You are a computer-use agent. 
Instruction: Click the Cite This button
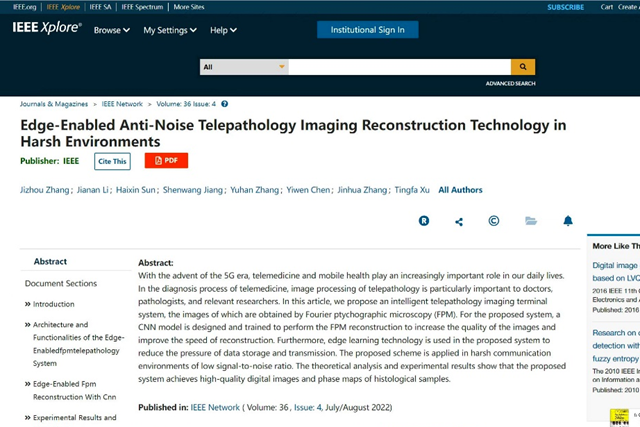pyautogui.click(x=112, y=160)
